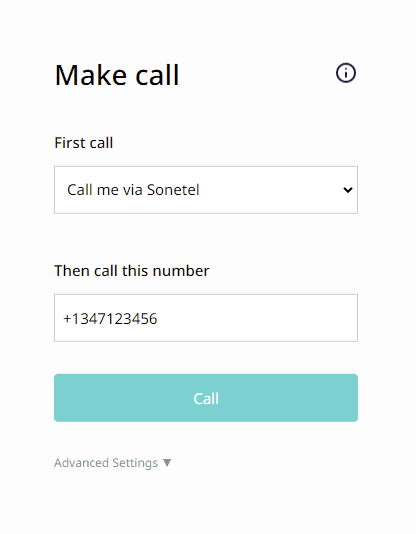
Task: Click the chevron arrow in Sonetel dropdown
Action: 348,190
